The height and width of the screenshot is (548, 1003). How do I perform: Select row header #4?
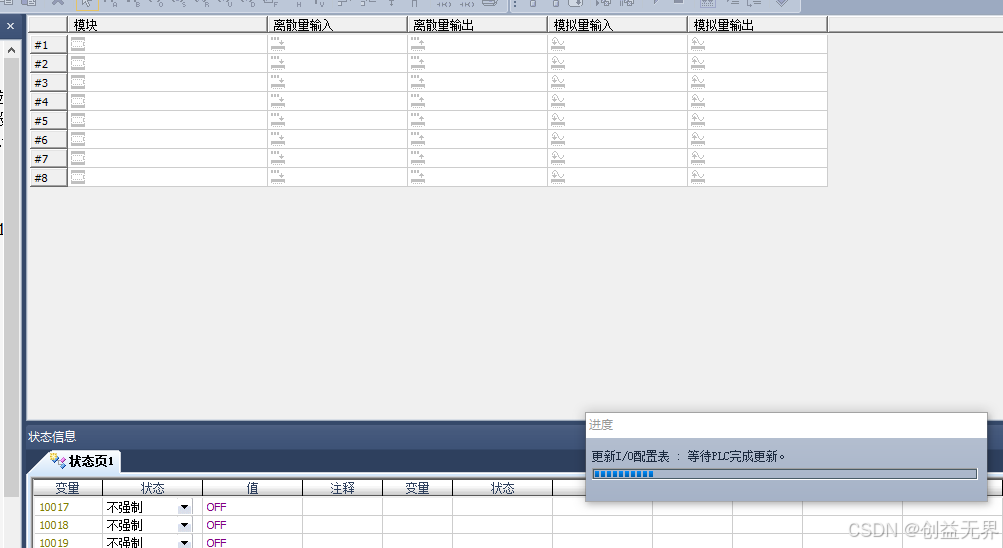(48, 102)
